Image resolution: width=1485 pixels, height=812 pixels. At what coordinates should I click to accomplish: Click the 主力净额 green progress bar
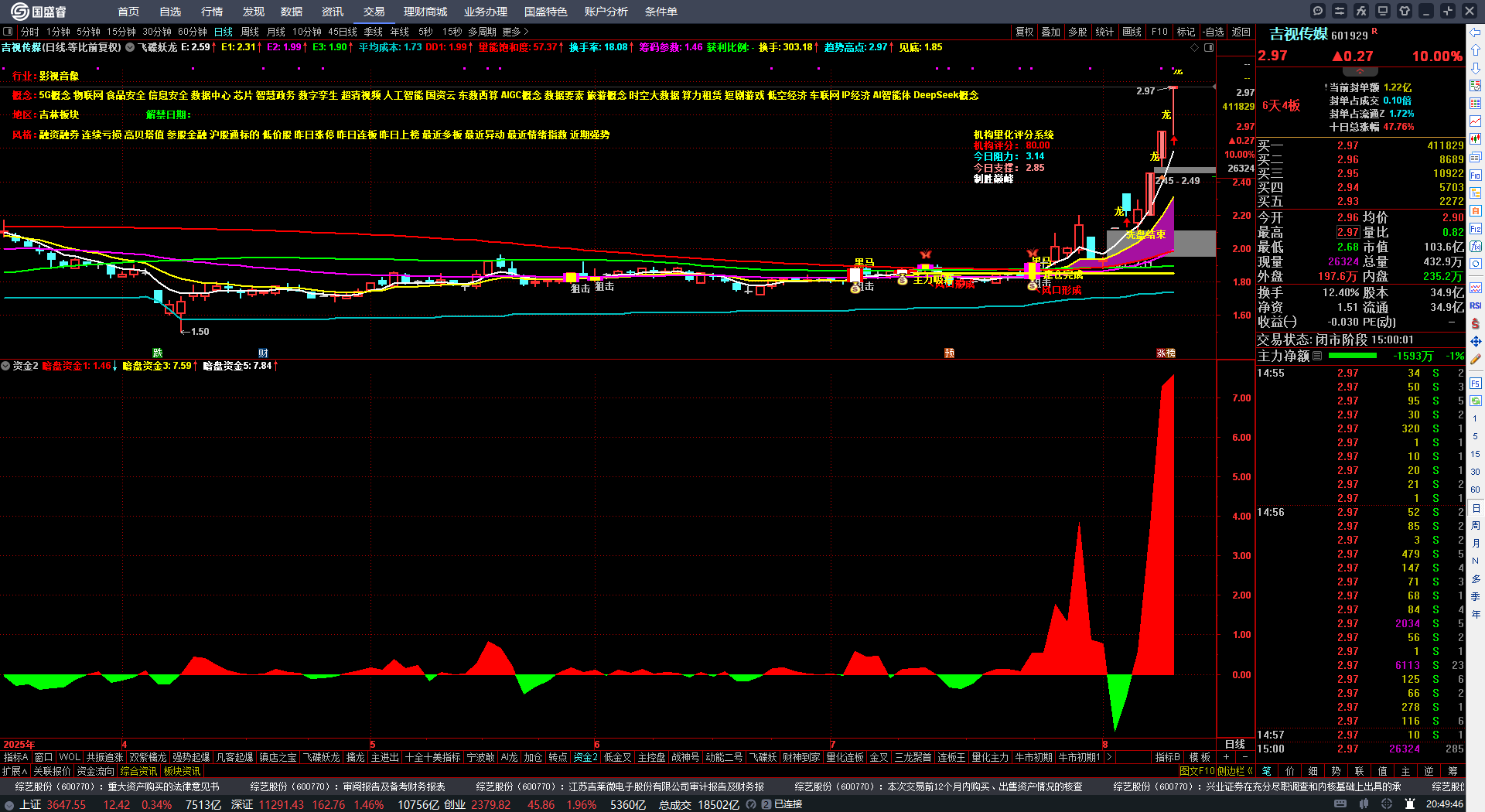click(x=1352, y=356)
